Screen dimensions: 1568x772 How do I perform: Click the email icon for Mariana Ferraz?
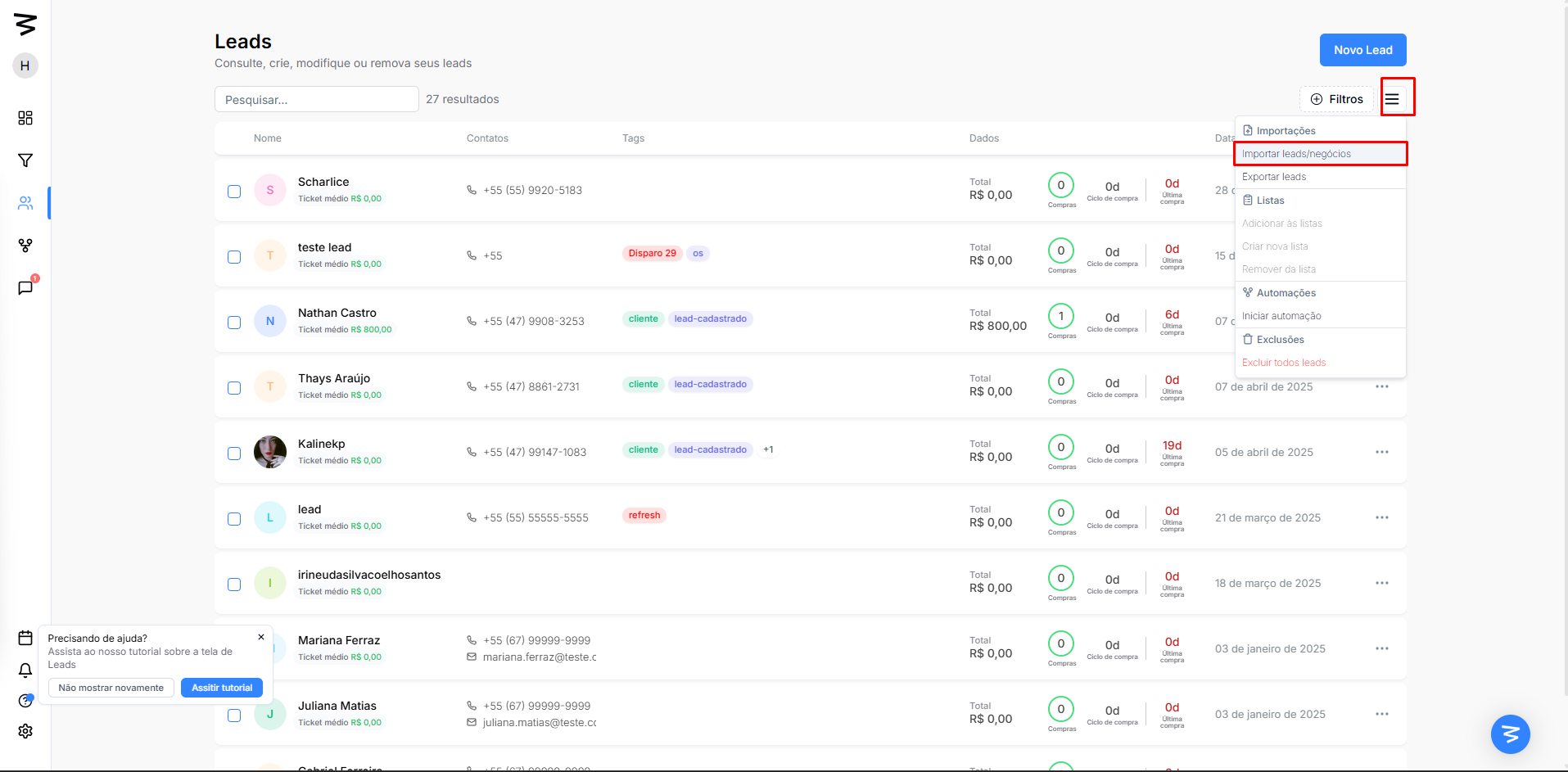(x=472, y=657)
